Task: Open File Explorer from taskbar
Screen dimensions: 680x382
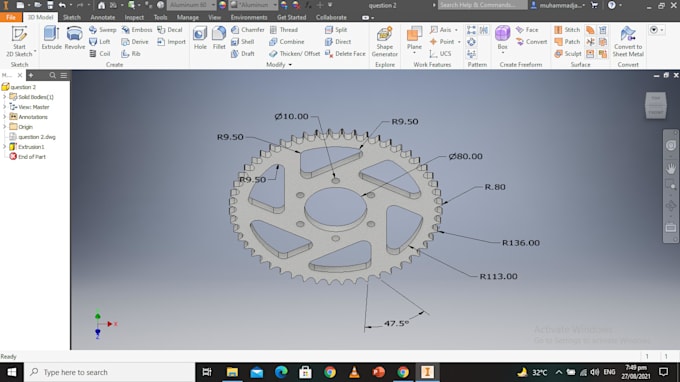Action: click(232, 372)
